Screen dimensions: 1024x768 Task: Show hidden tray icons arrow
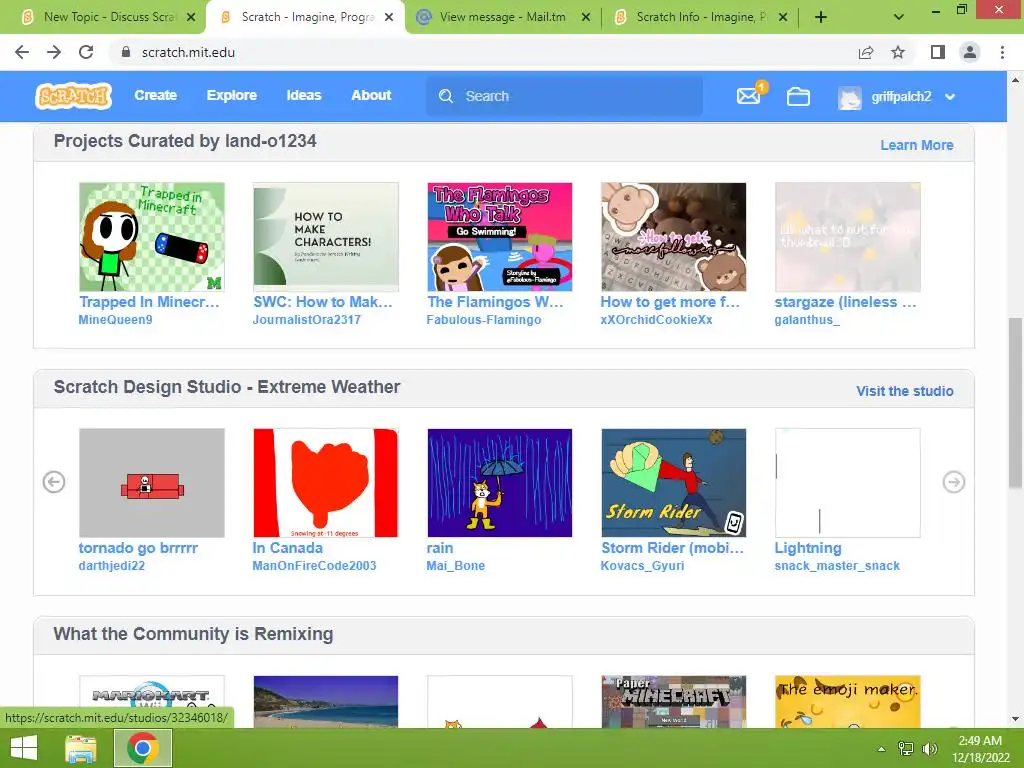(882, 748)
